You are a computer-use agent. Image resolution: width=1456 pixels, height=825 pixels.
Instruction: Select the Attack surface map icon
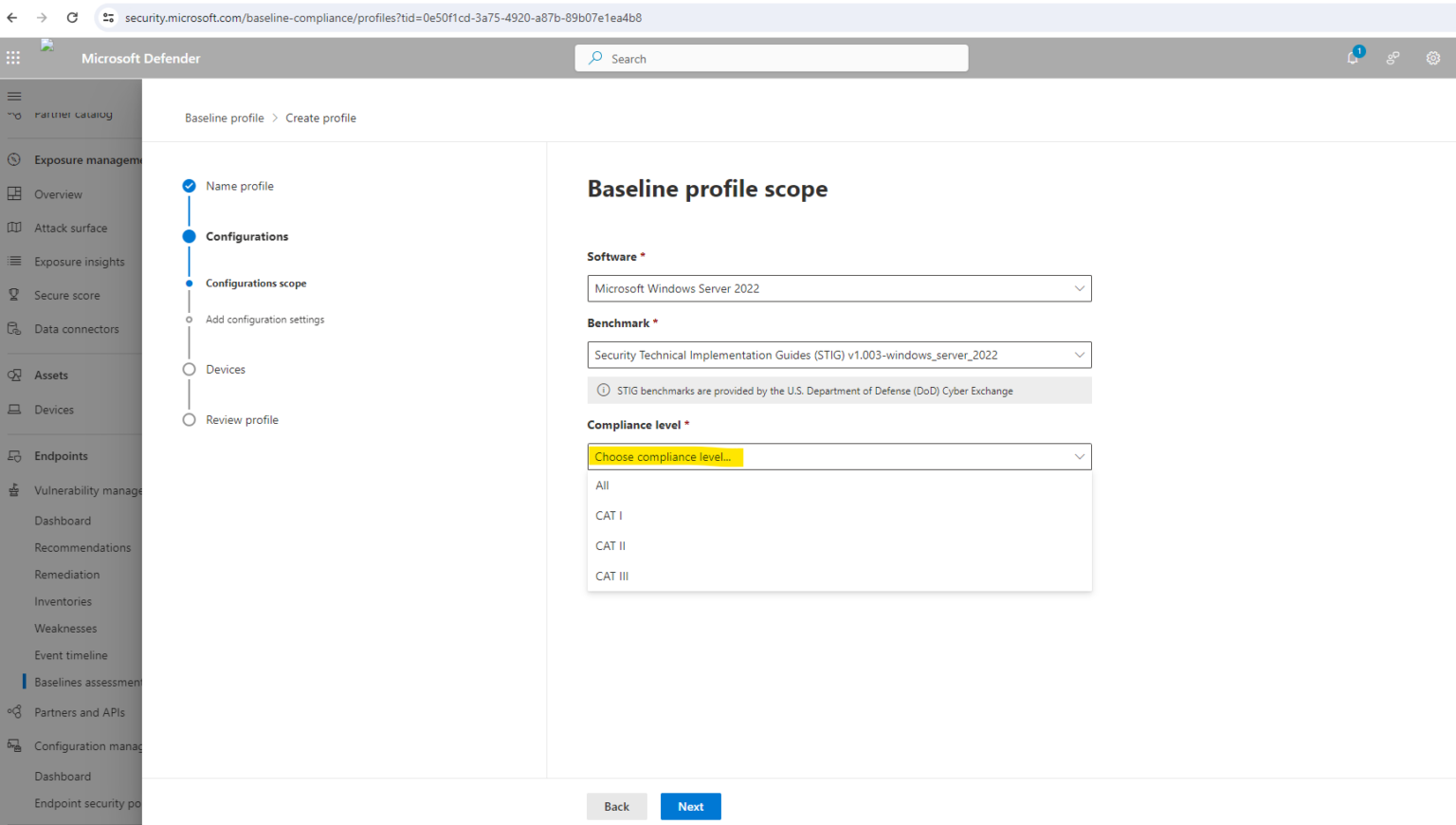tap(14, 228)
